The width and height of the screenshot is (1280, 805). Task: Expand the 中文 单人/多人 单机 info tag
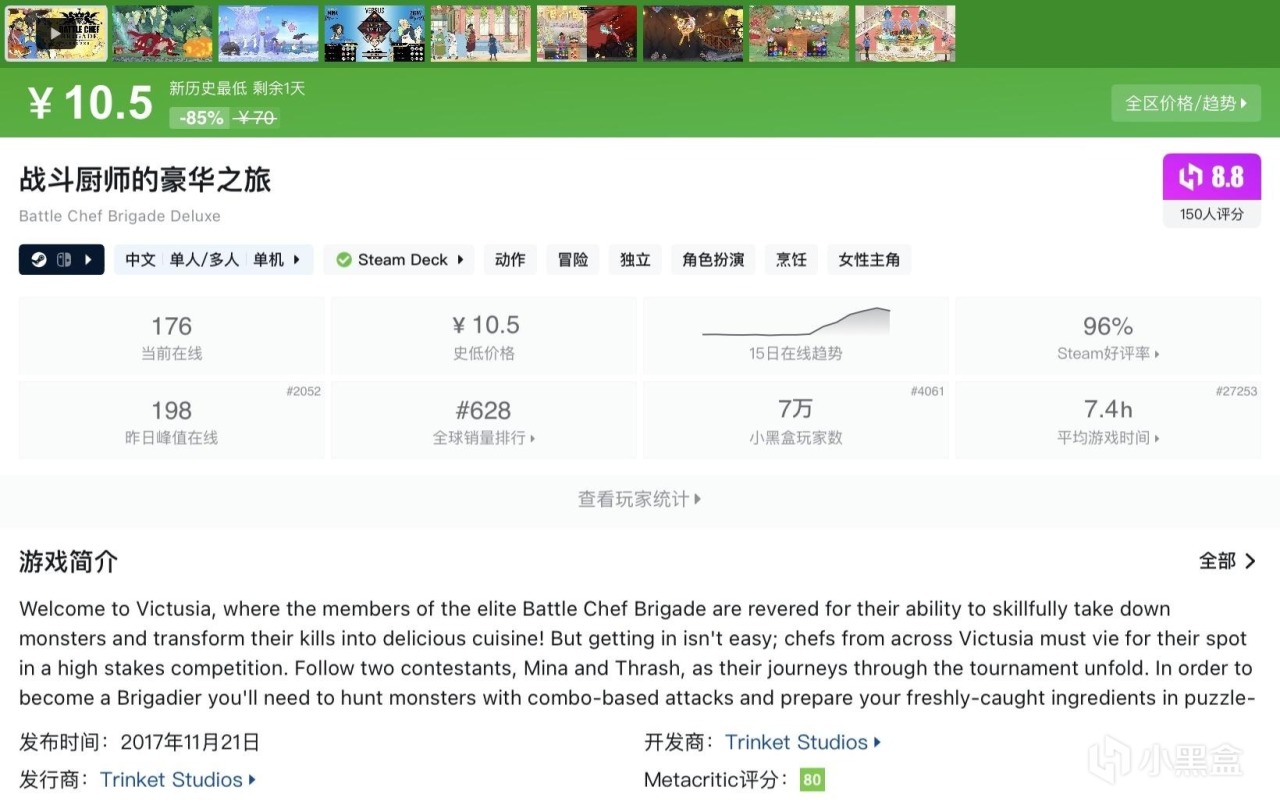click(213, 260)
